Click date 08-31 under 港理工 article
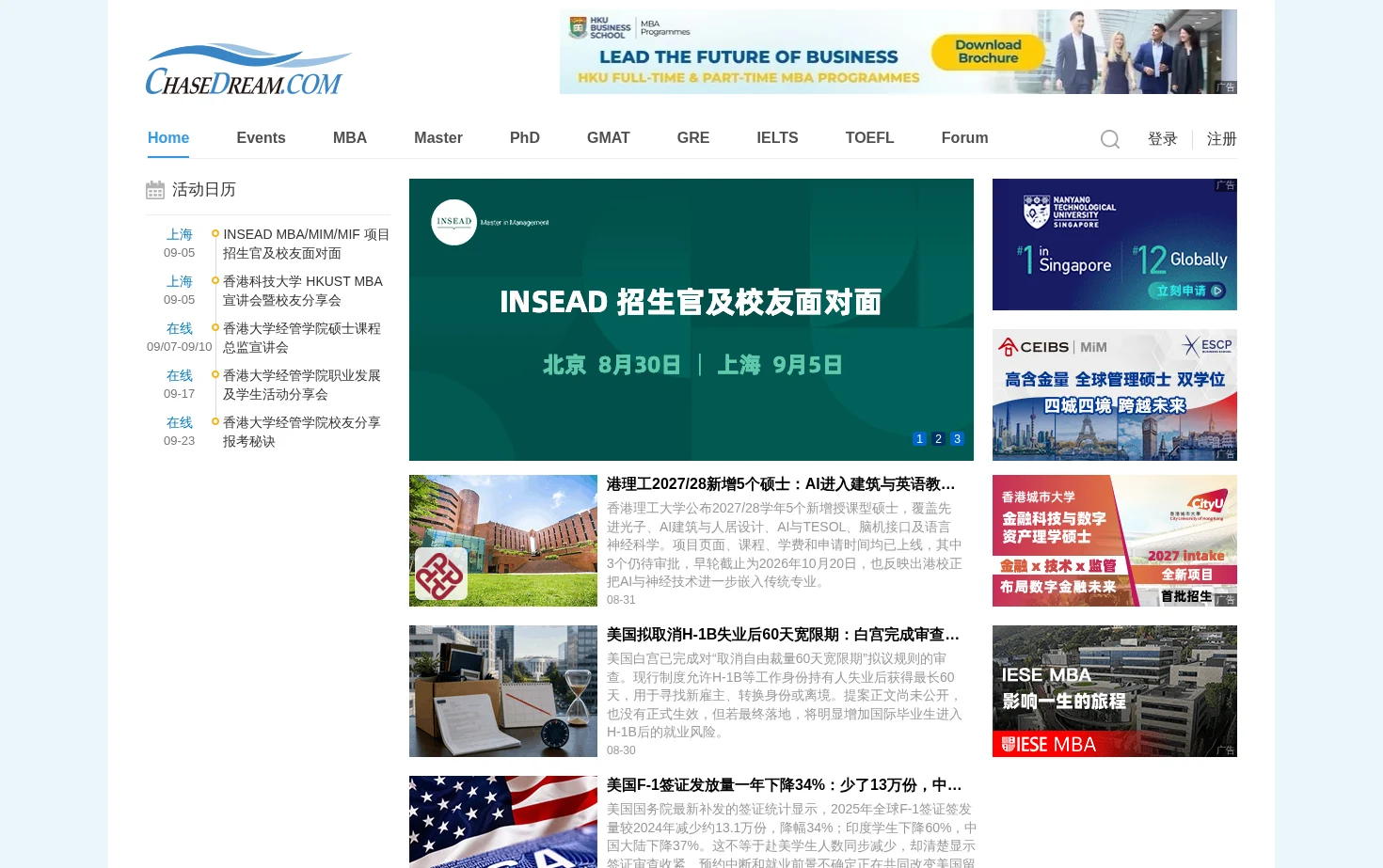 tap(621, 600)
